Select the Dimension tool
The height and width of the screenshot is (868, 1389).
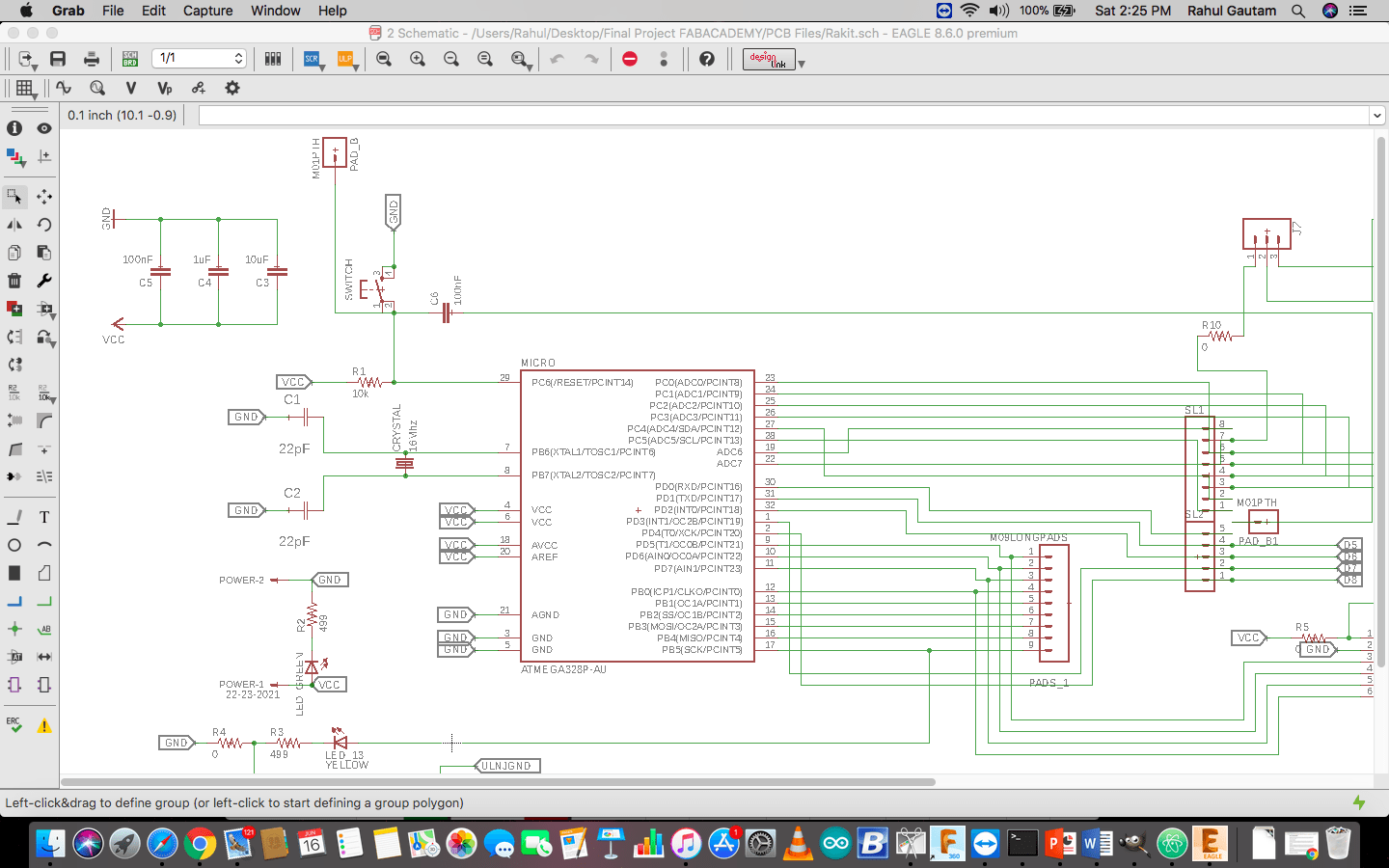coord(44,658)
